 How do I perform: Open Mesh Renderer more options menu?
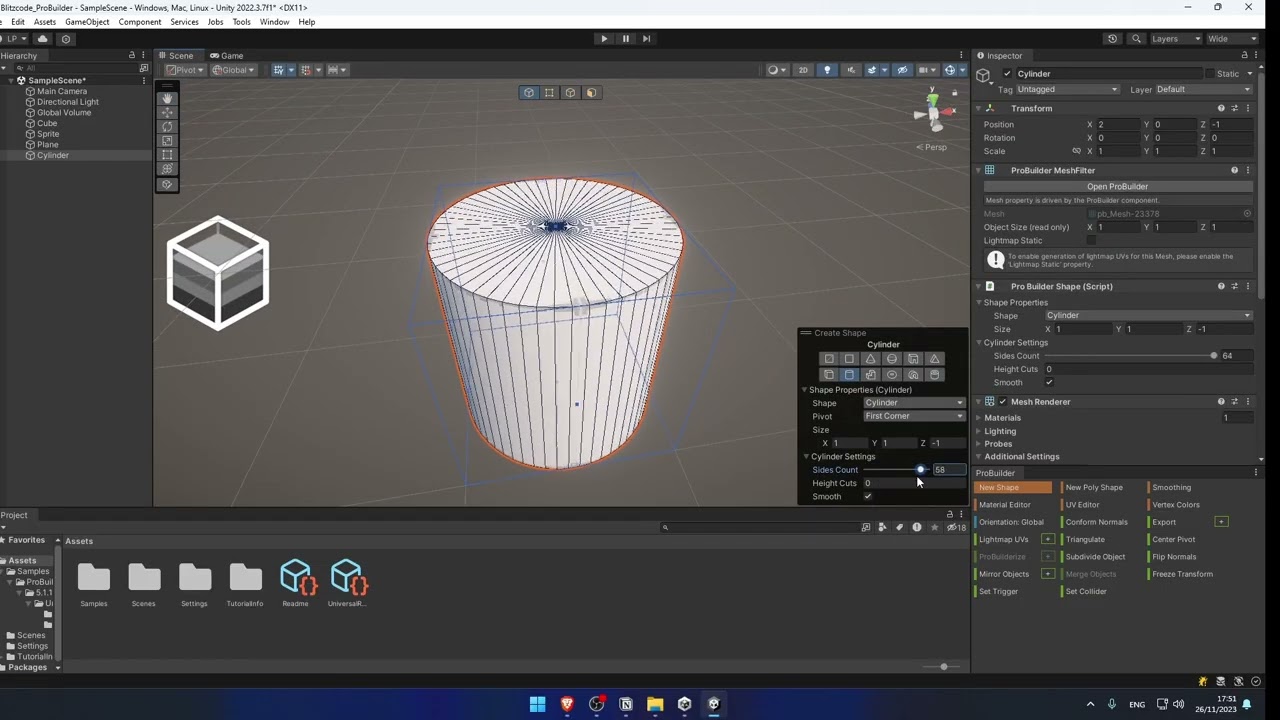[x=1247, y=402]
